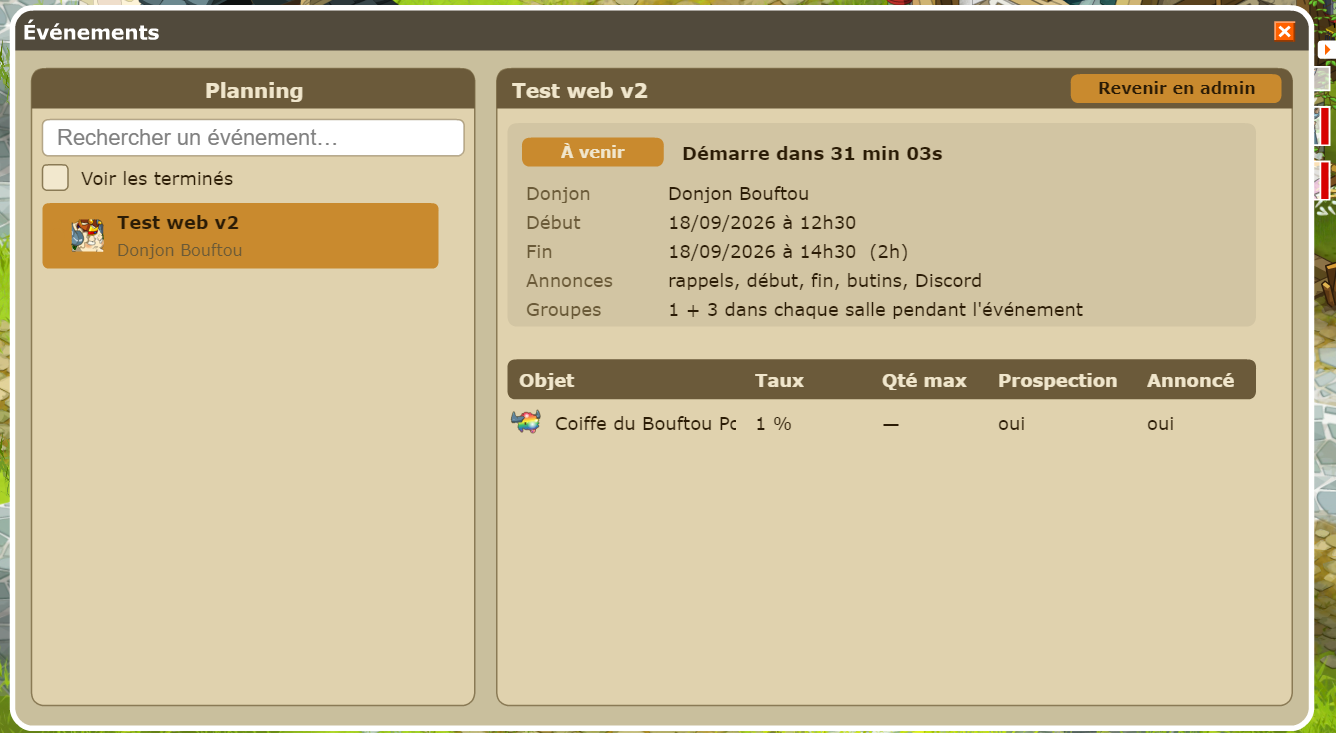Image resolution: width=1336 pixels, height=733 pixels.
Task: Click the orange arrow icon at right edge
Action: pyautogui.click(x=1326, y=49)
